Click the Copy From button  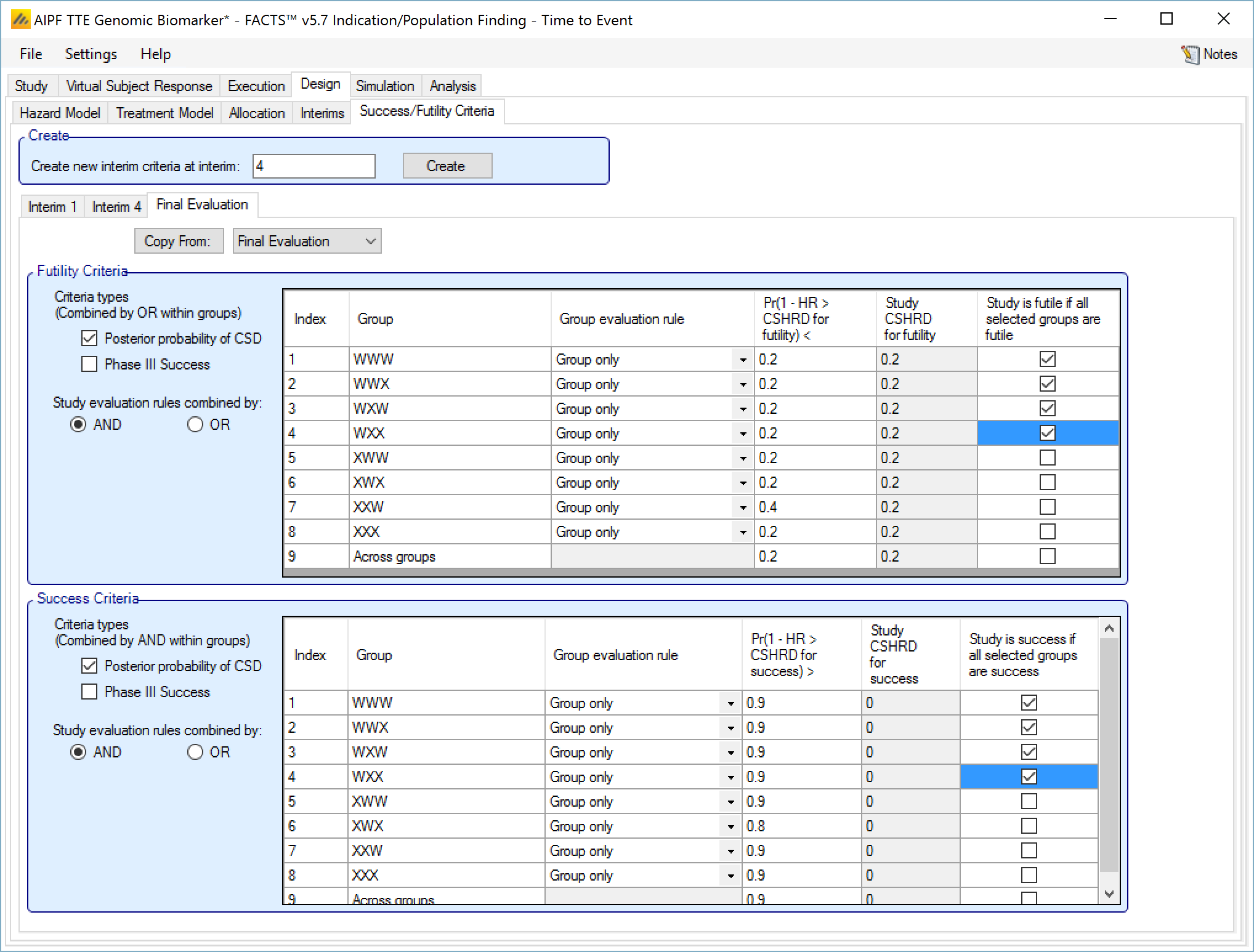click(x=178, y=241)
